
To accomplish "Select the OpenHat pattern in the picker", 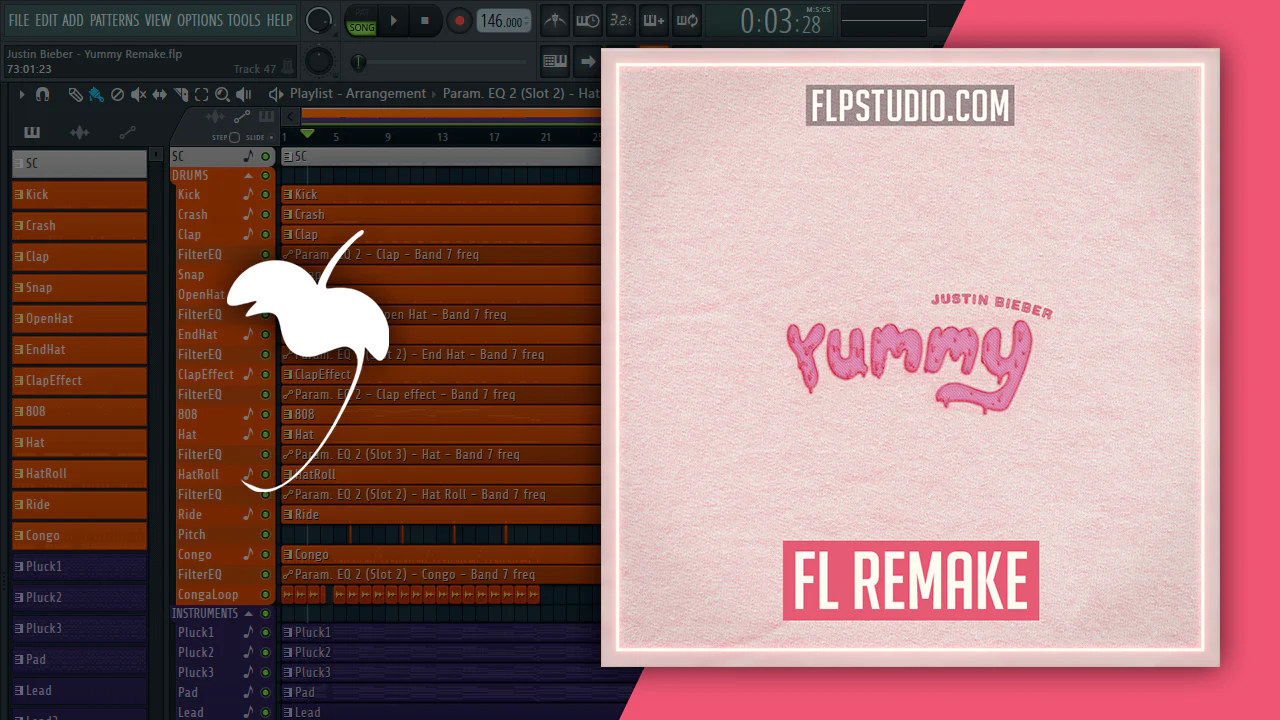I will coord(80,319).
